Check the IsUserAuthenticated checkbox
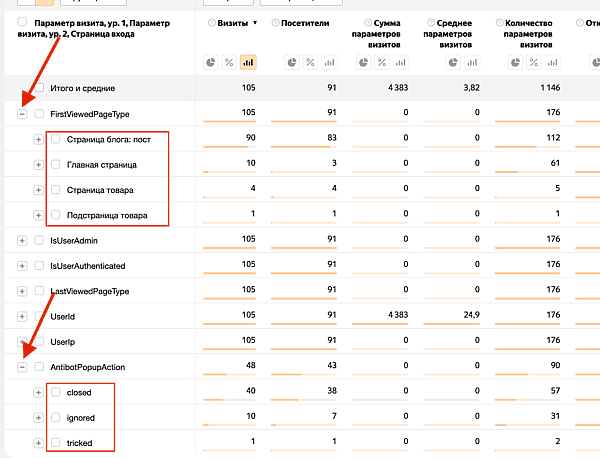Viewport: 600px width, 458px height. tap(39, 266)
